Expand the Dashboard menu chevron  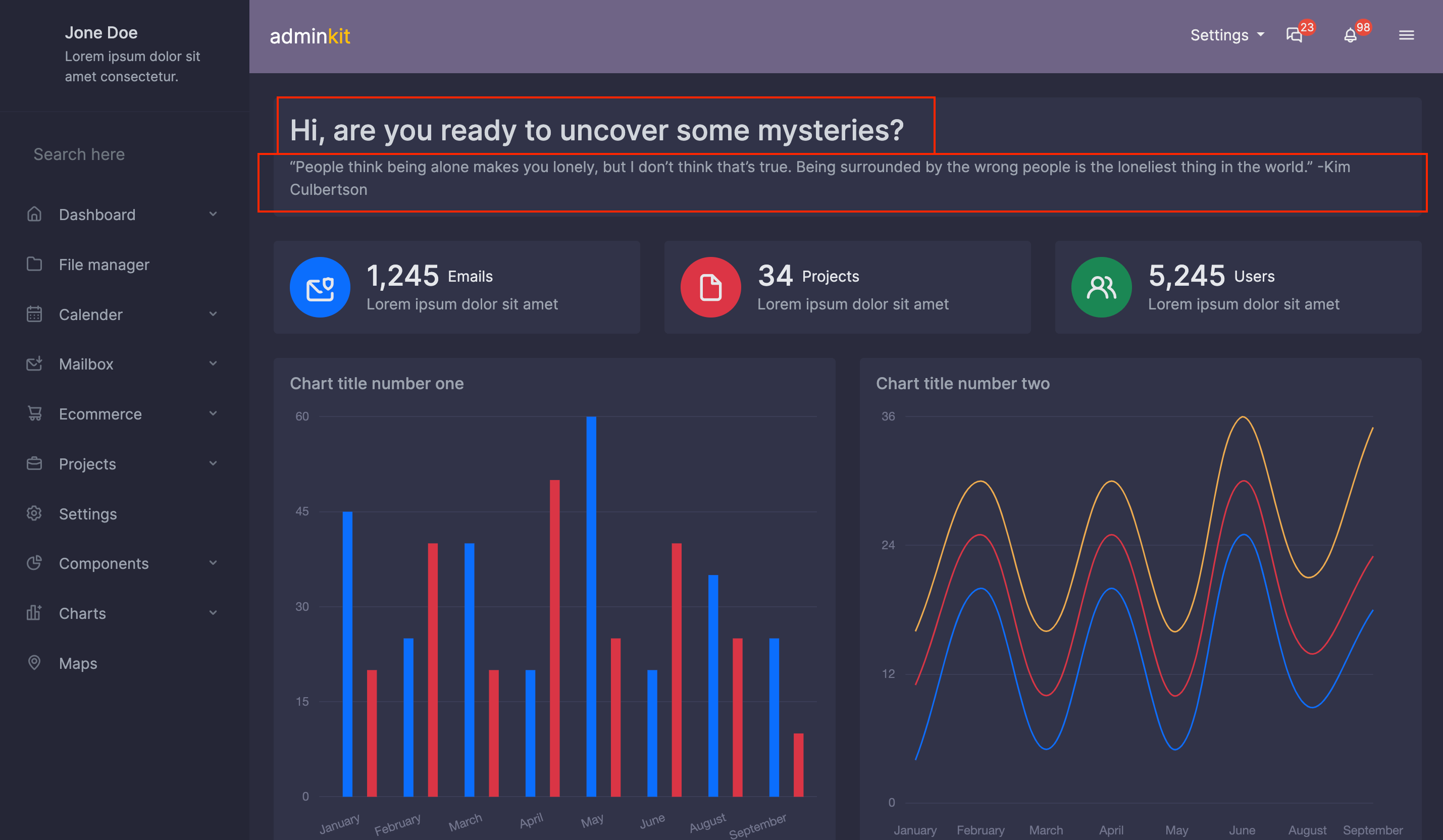[213, 214]
